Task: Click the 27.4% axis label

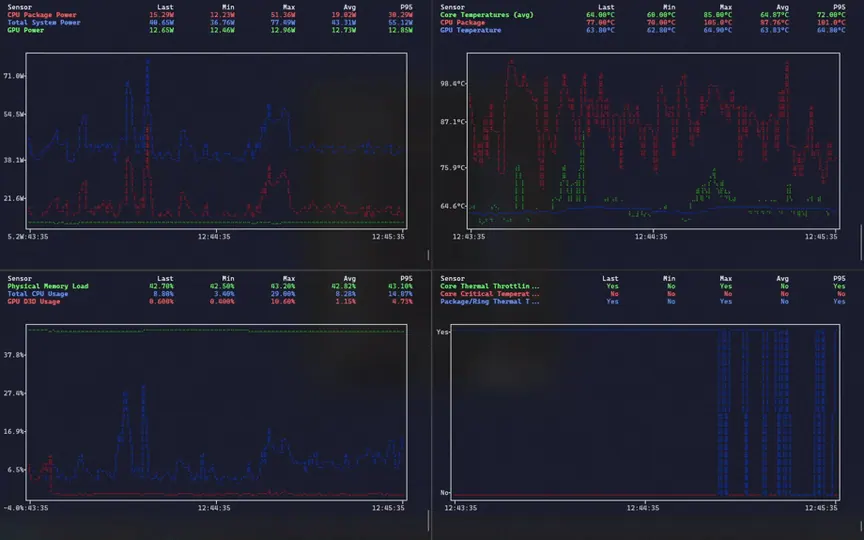Action: point(14,393)
